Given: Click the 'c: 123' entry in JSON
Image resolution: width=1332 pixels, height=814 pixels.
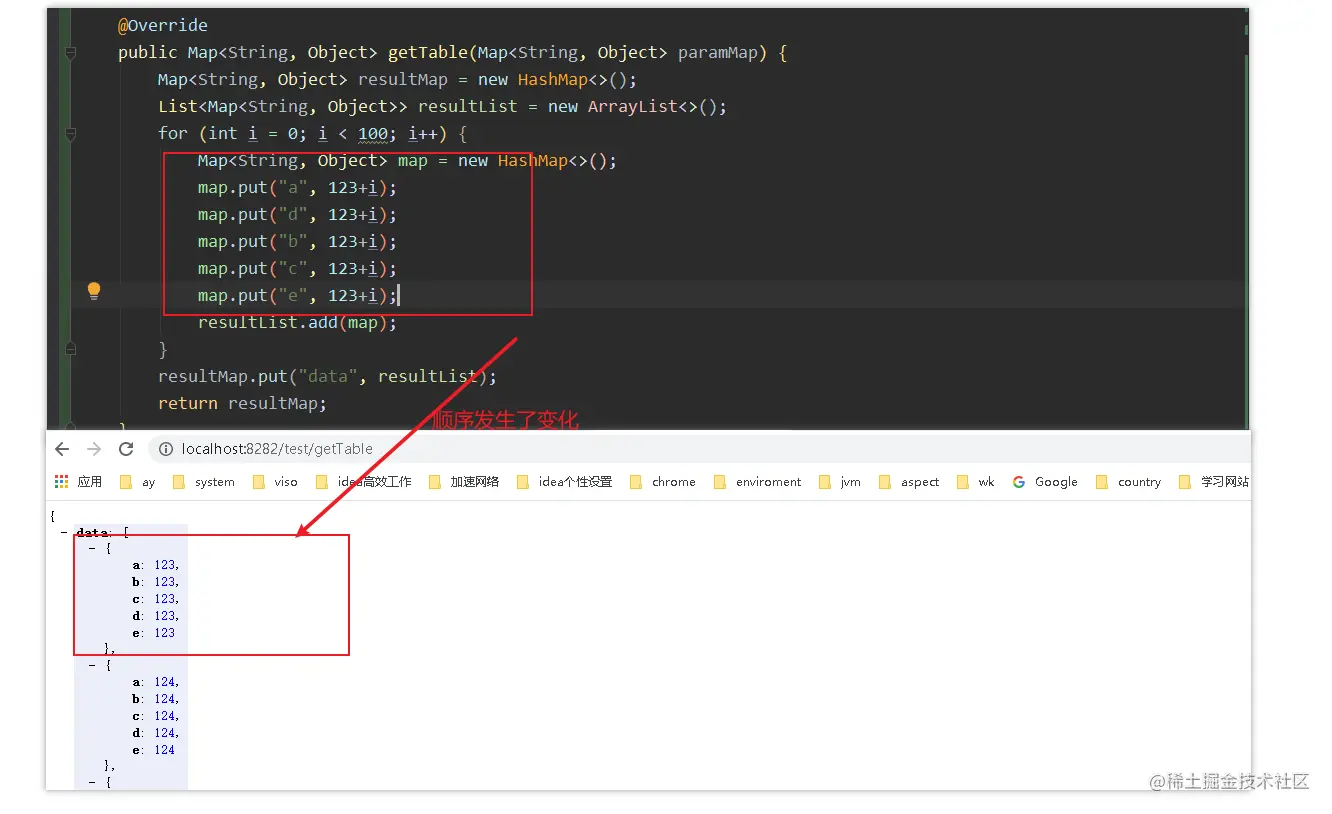Looking at the screenshot, I should point(155,599).
